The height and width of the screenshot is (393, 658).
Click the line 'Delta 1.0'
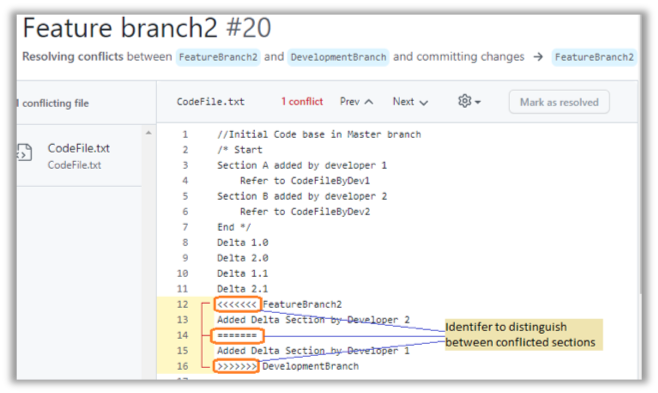[x=243, y=243]
